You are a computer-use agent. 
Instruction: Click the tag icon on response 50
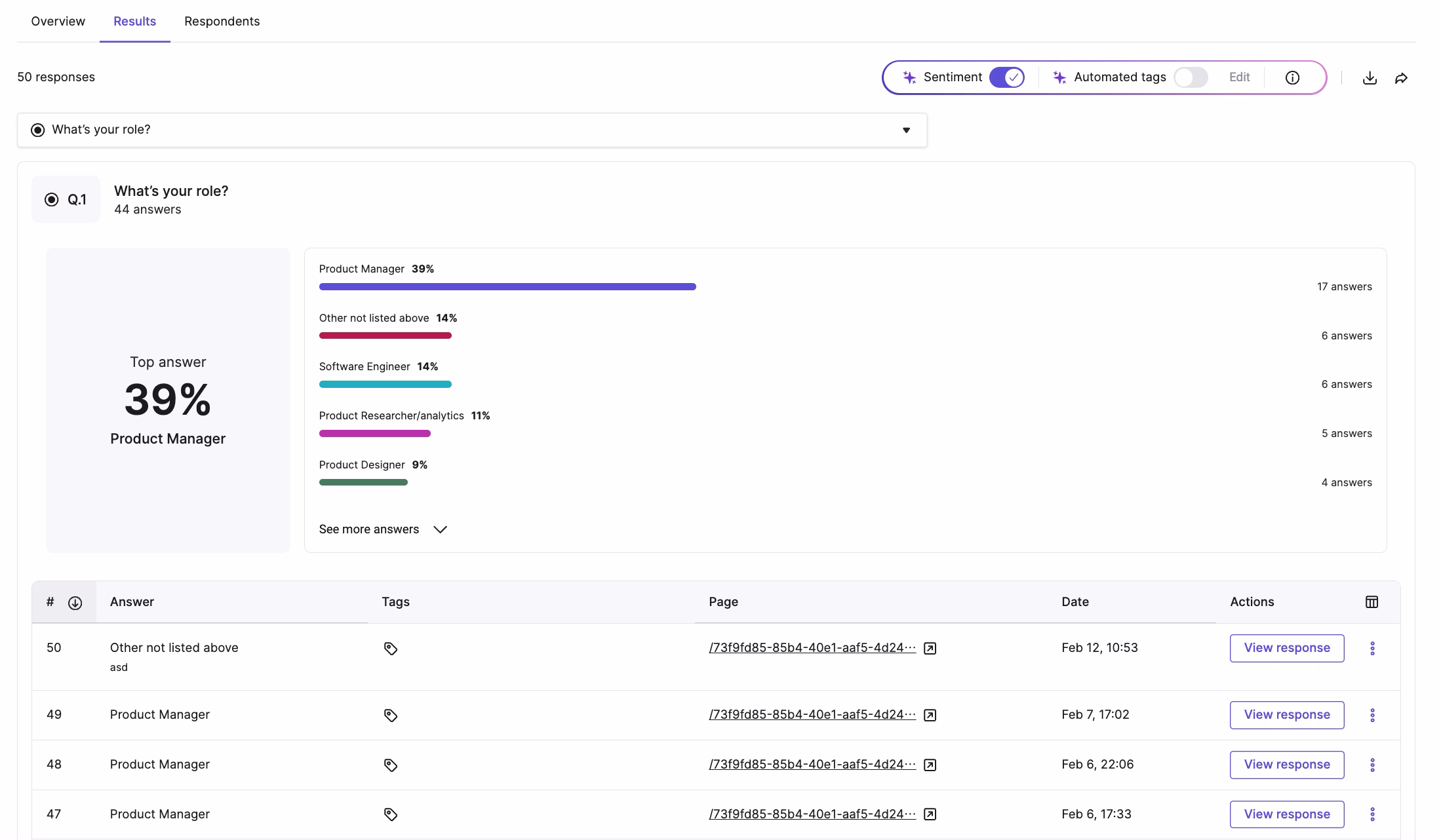391,648
